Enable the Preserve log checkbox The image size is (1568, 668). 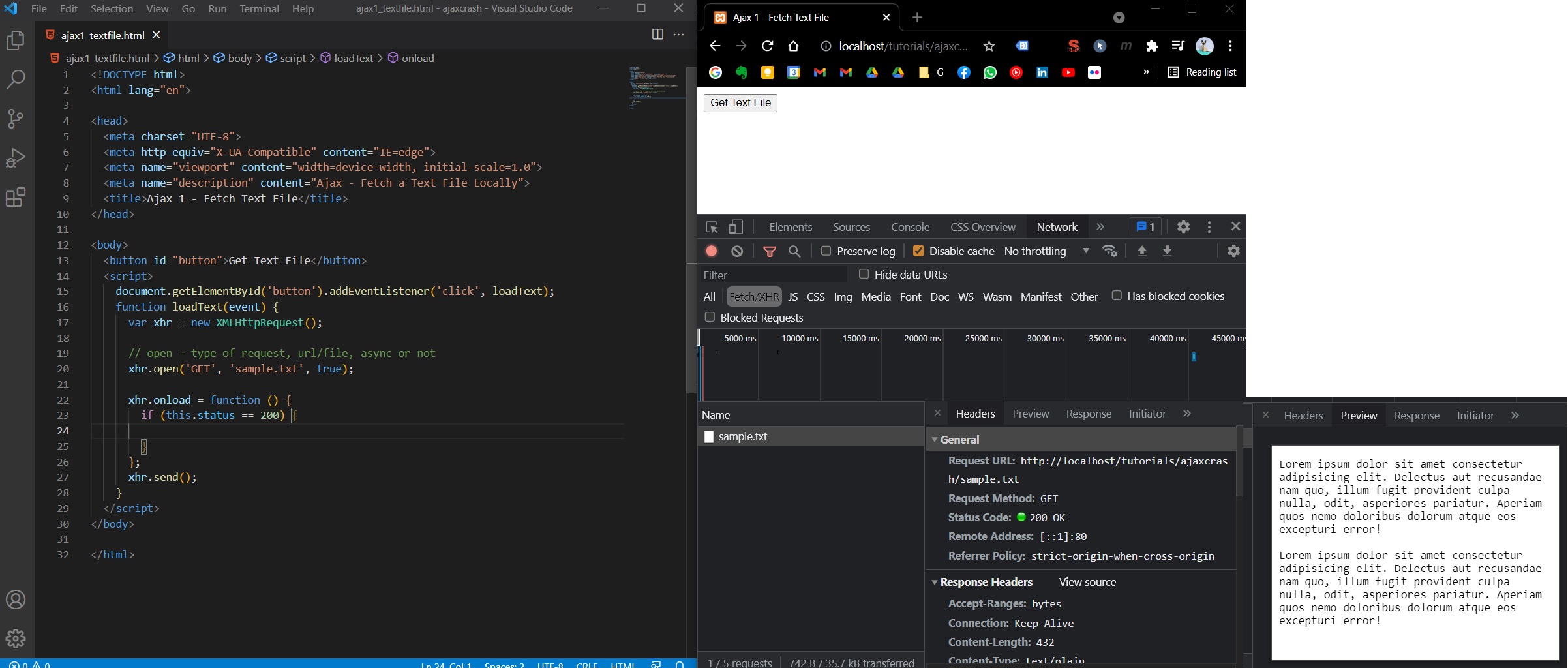[x=826, y=250]
